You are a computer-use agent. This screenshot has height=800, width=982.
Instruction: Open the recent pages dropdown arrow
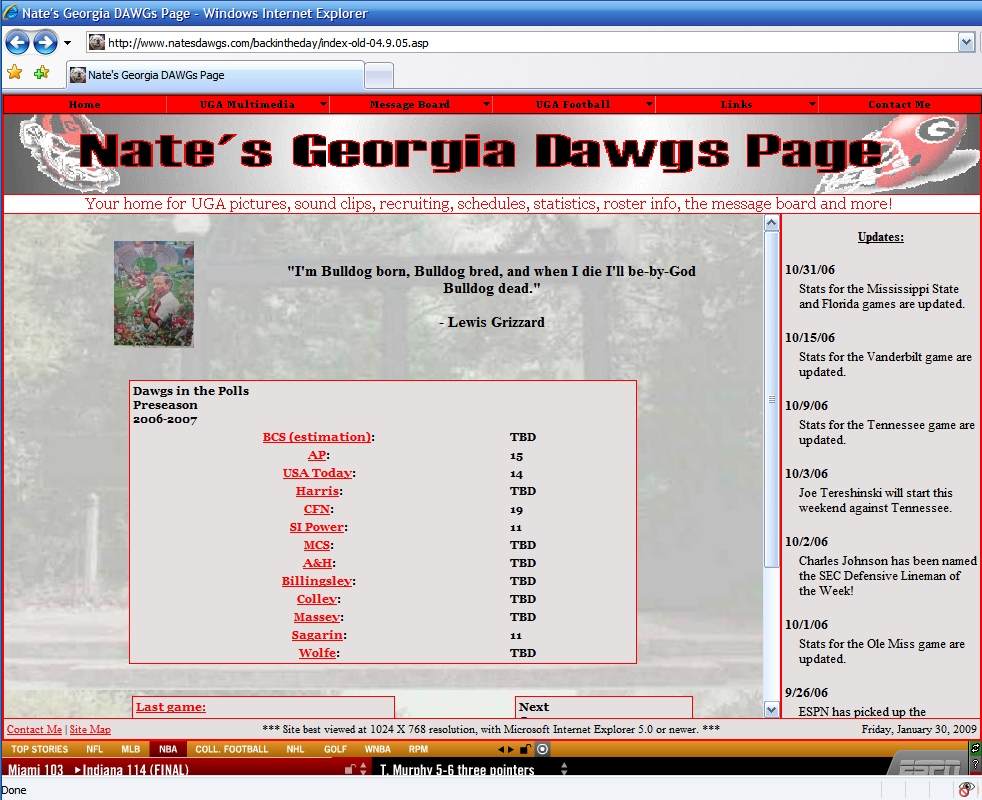(67, 43)
